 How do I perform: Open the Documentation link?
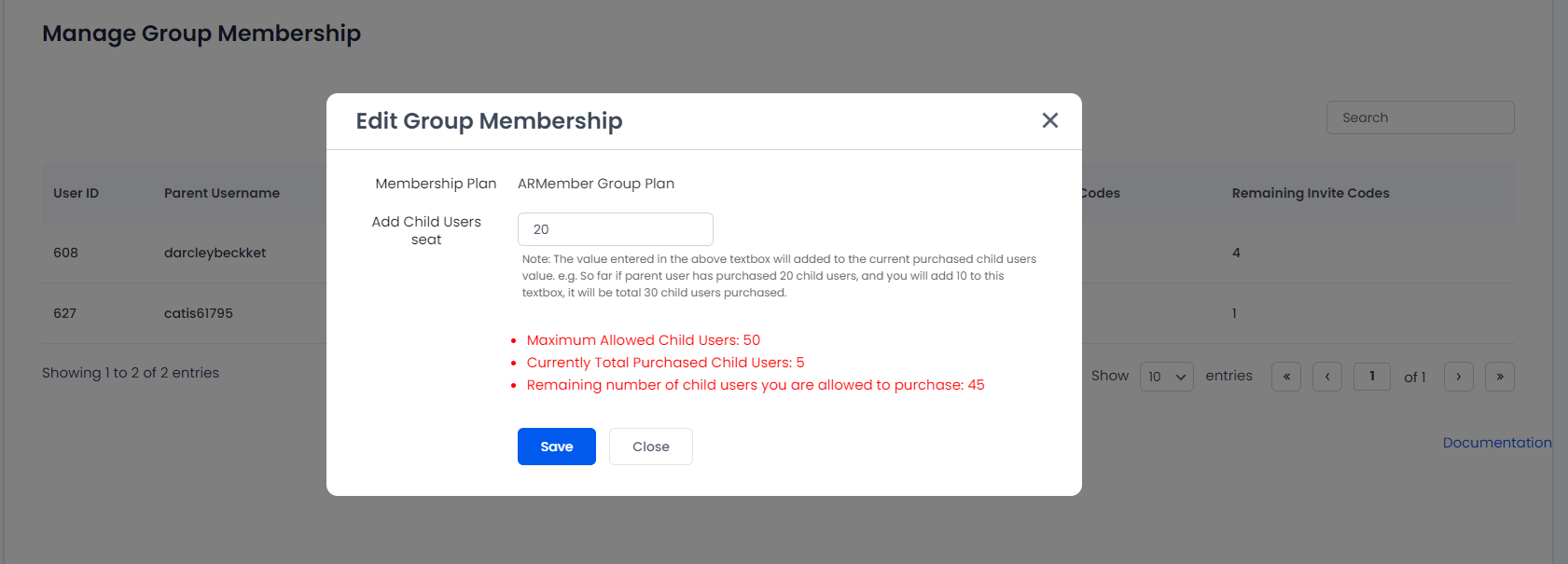coord(1497,443)
